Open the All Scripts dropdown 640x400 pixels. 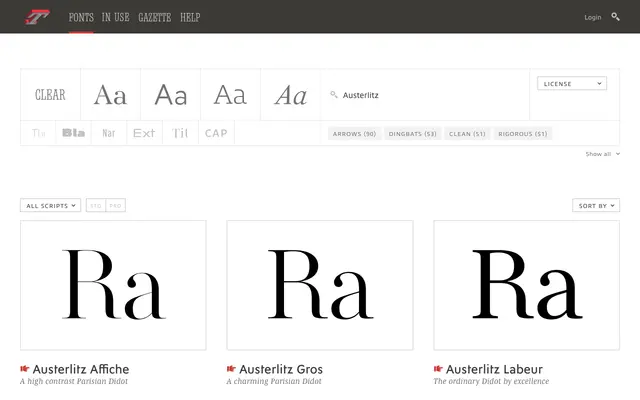coord(51,205)
